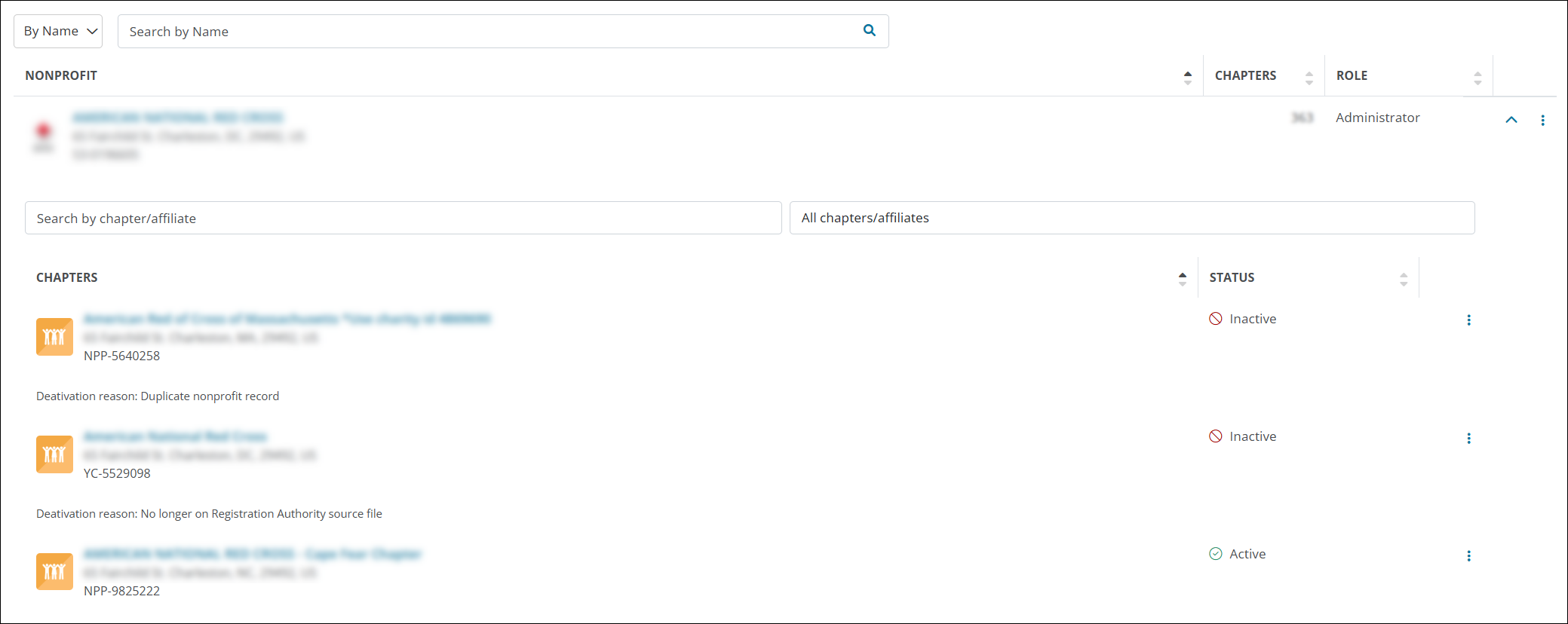Open the By Name search type dropdown
Screen dimensions: 1568x624
58,31
